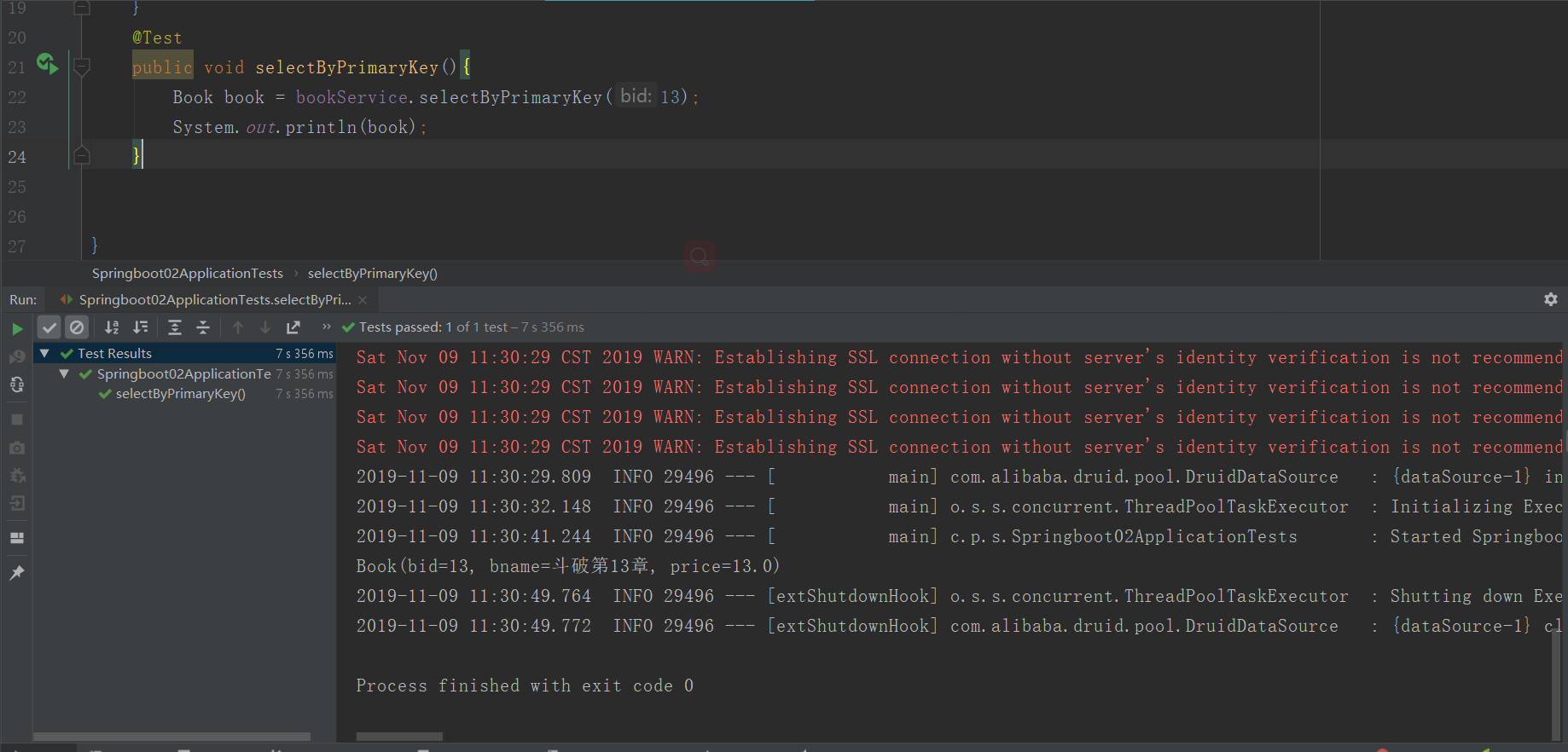Click Rerun Failed Tests icon
The height and width of the screenshot is (752, 1568).
pos(17,356)
